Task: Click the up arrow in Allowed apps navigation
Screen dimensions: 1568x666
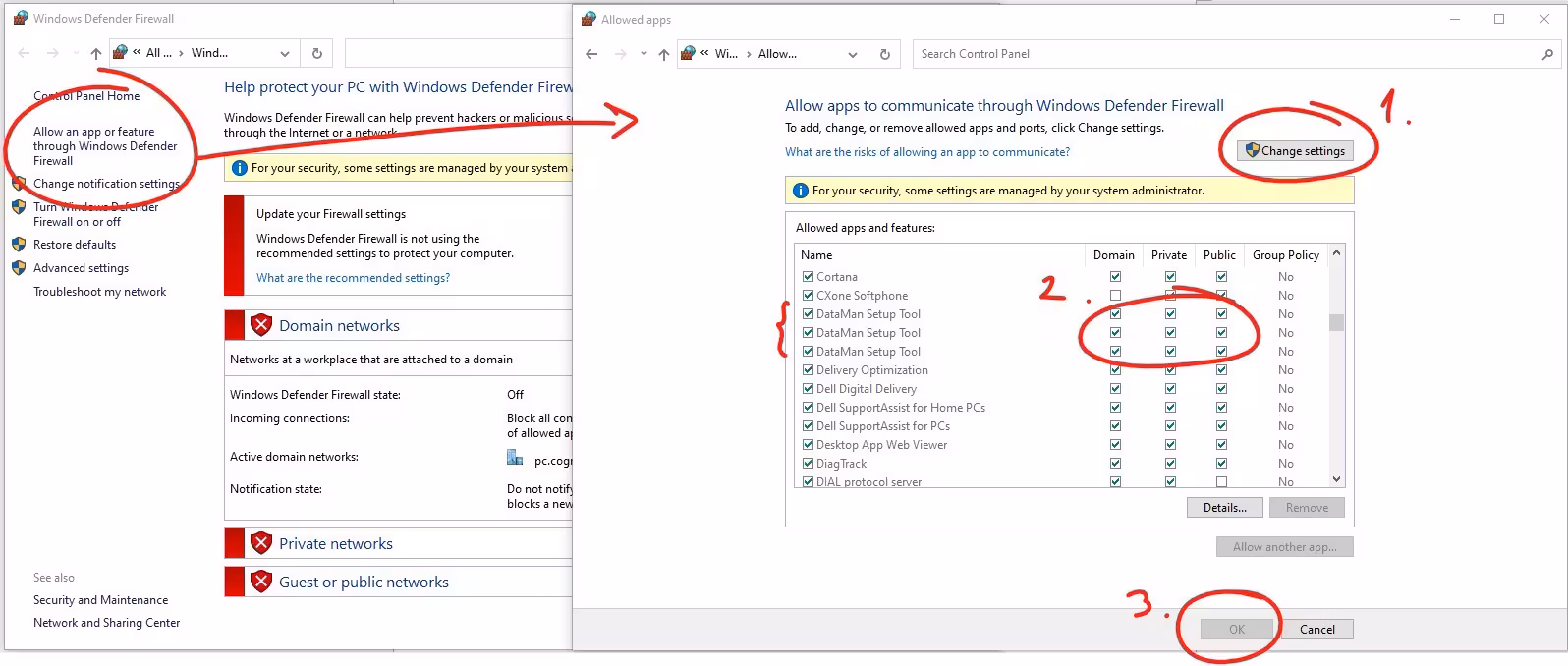Action: click(664, 54)
